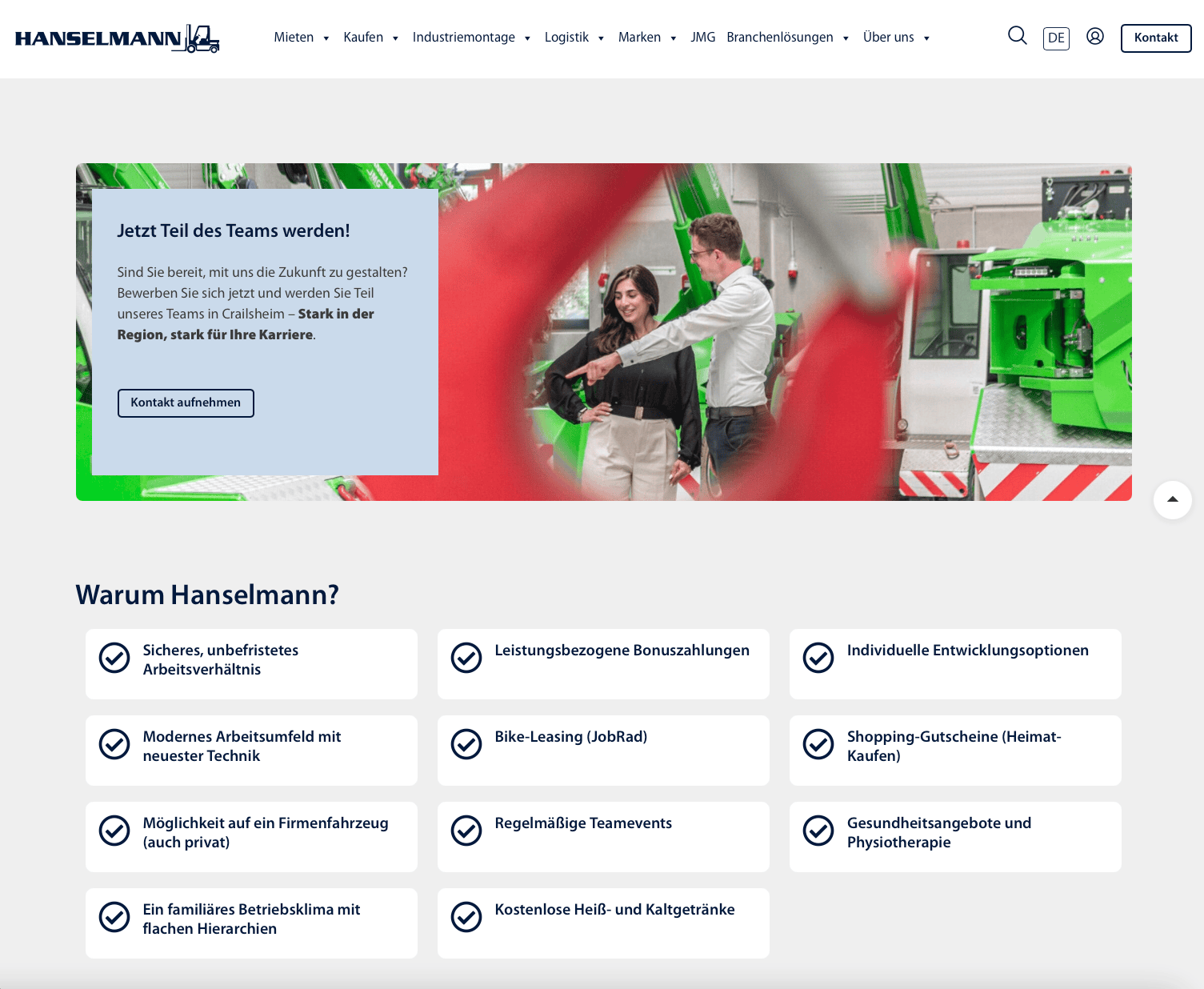Image resolution: width=1204 pixels, height=989 pixels.
Task: Click the scroll-to-top arrow button
Action: click(1172, 500)
